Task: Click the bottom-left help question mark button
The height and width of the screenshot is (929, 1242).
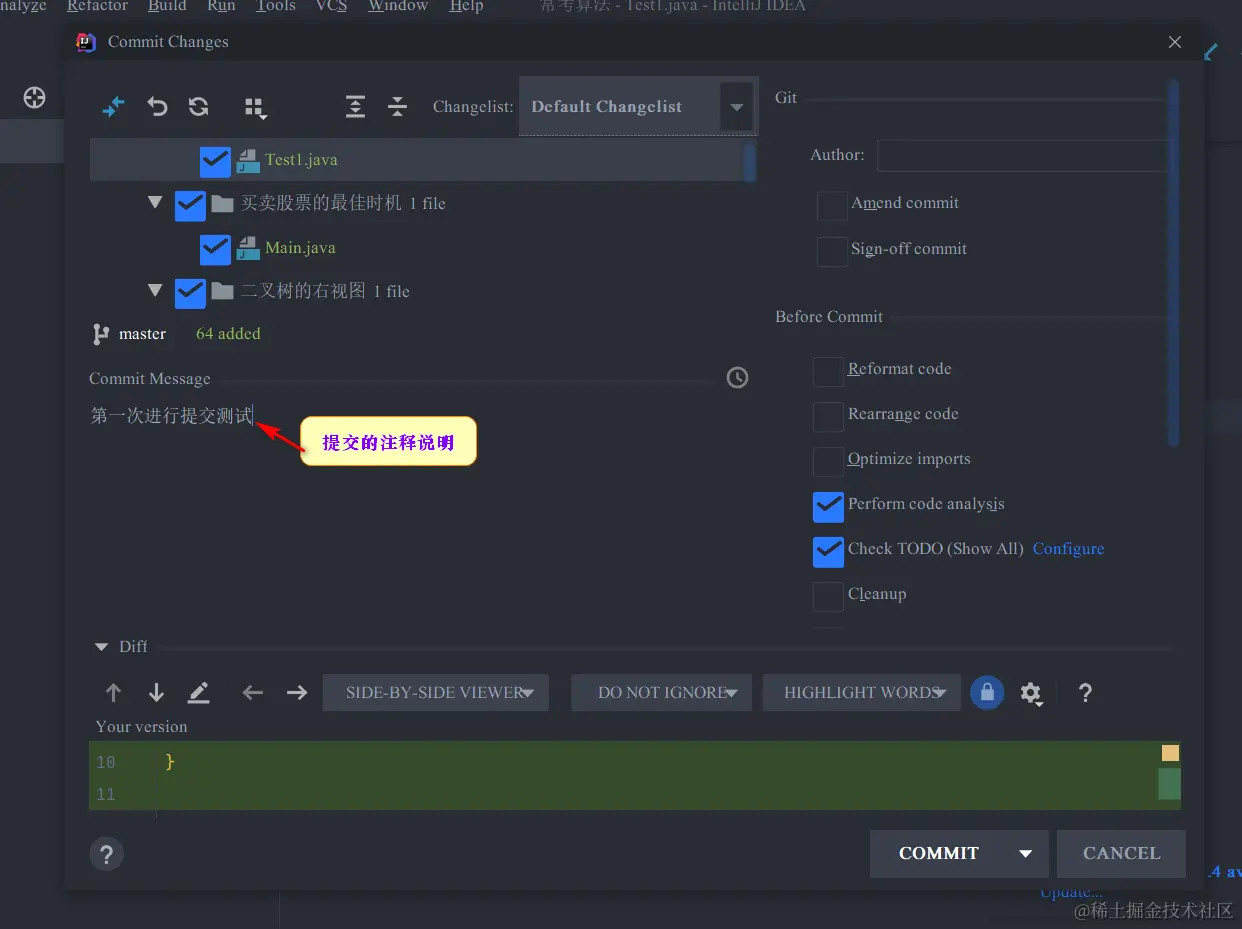Action: [107, 854]
